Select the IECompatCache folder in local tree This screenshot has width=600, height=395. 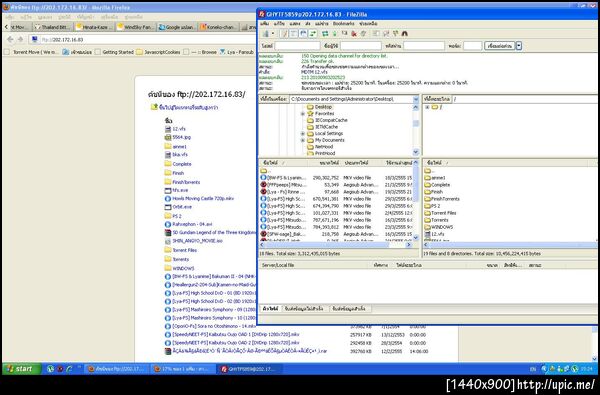point(327,120)
